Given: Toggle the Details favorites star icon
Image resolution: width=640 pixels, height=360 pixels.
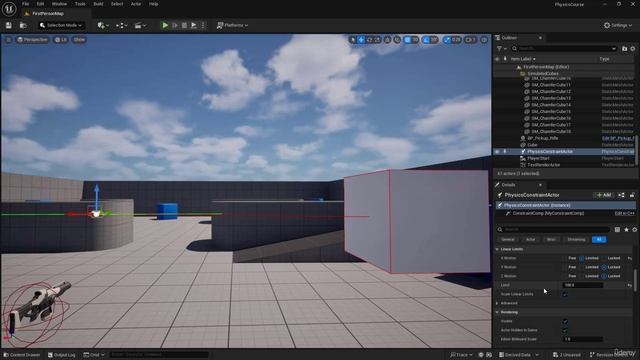Looking at the screenshot, I should tap(626, 229).
